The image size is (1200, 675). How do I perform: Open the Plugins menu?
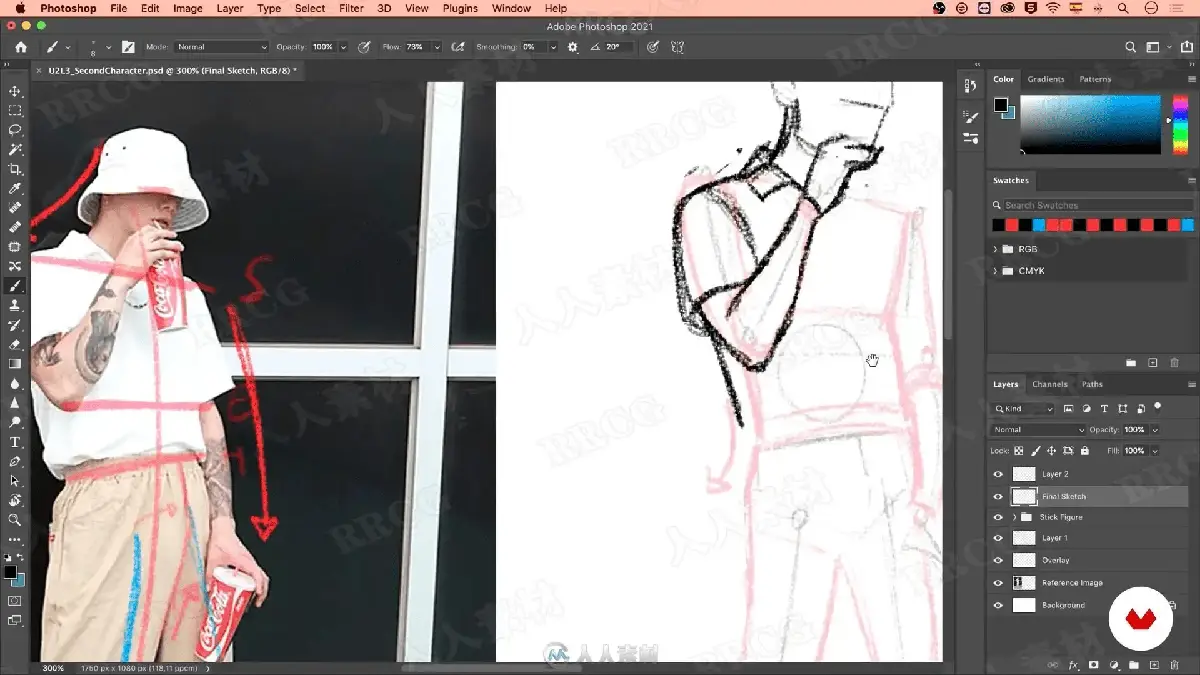point(460,8)
